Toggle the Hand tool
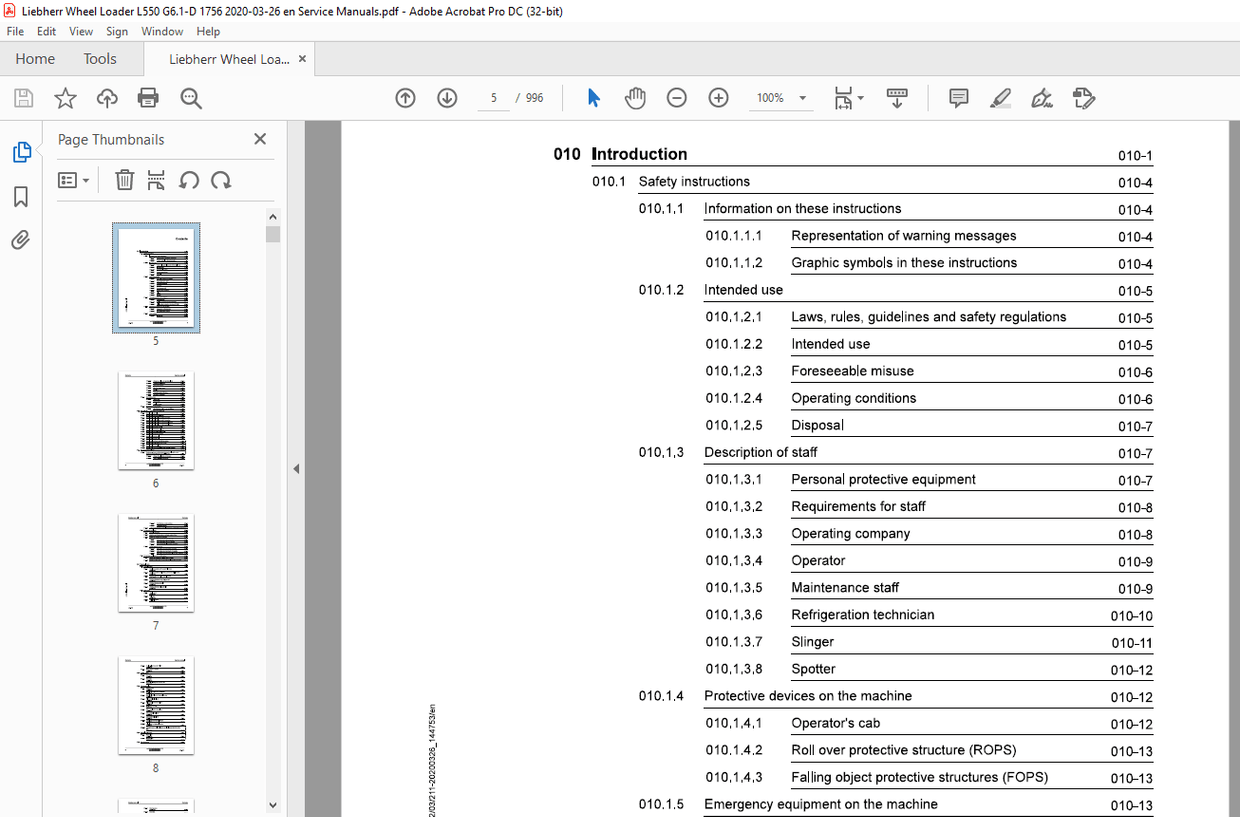The image size is (1240, 817). point(635,98)
